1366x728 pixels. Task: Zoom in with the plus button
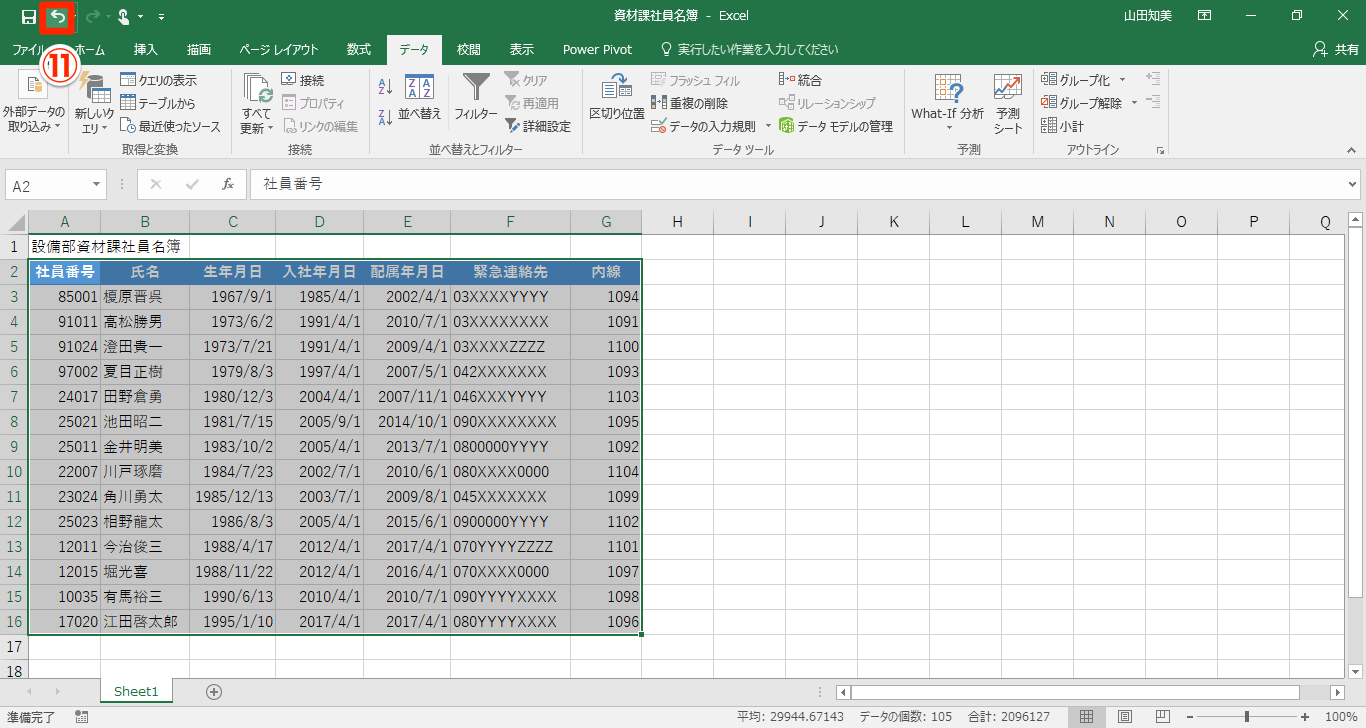point(1306,717)
